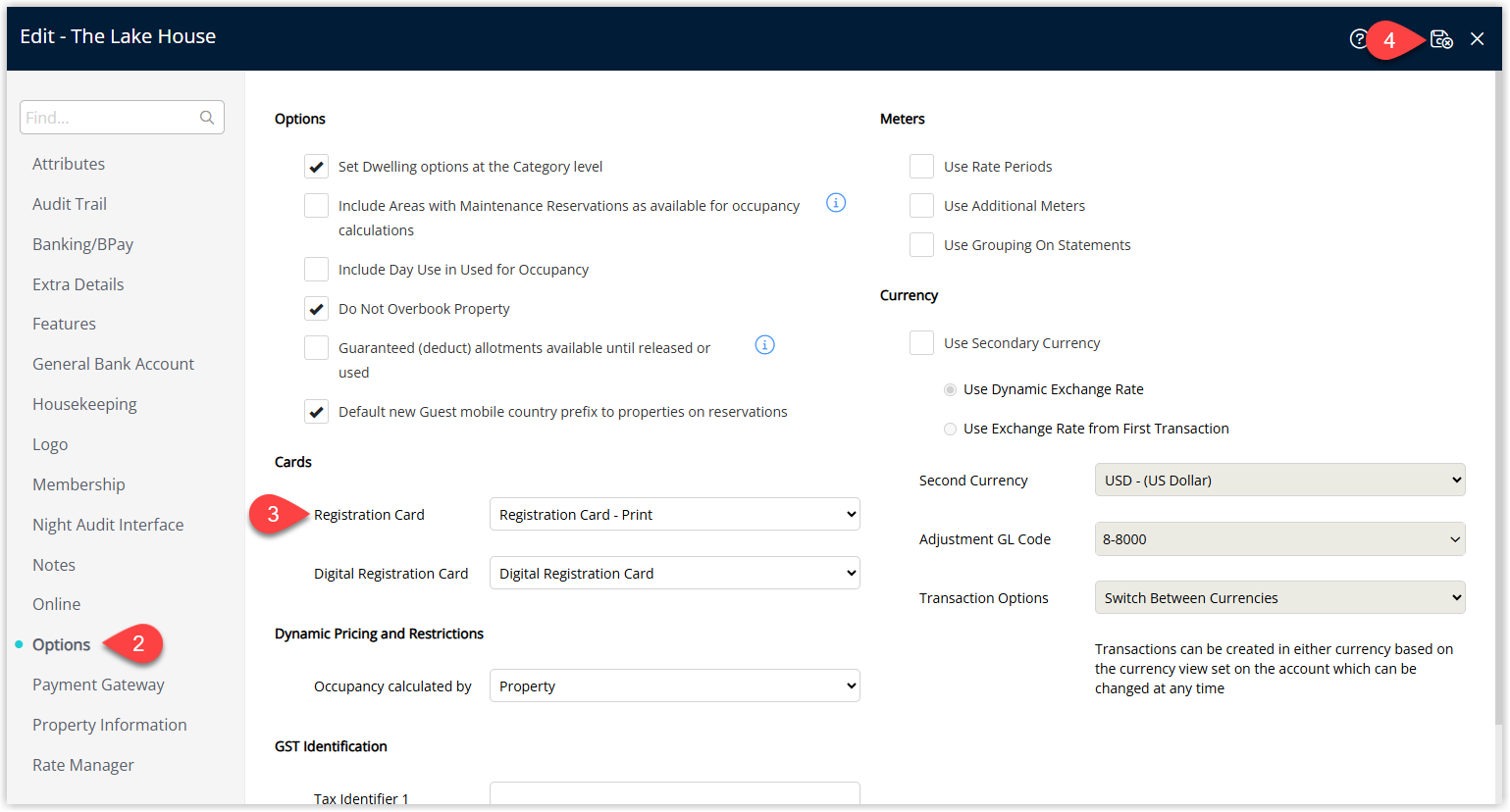The height and width of the screenshot is (812, 1510).
Task: Click the Currency section heading
Action: tap(909, 295)
